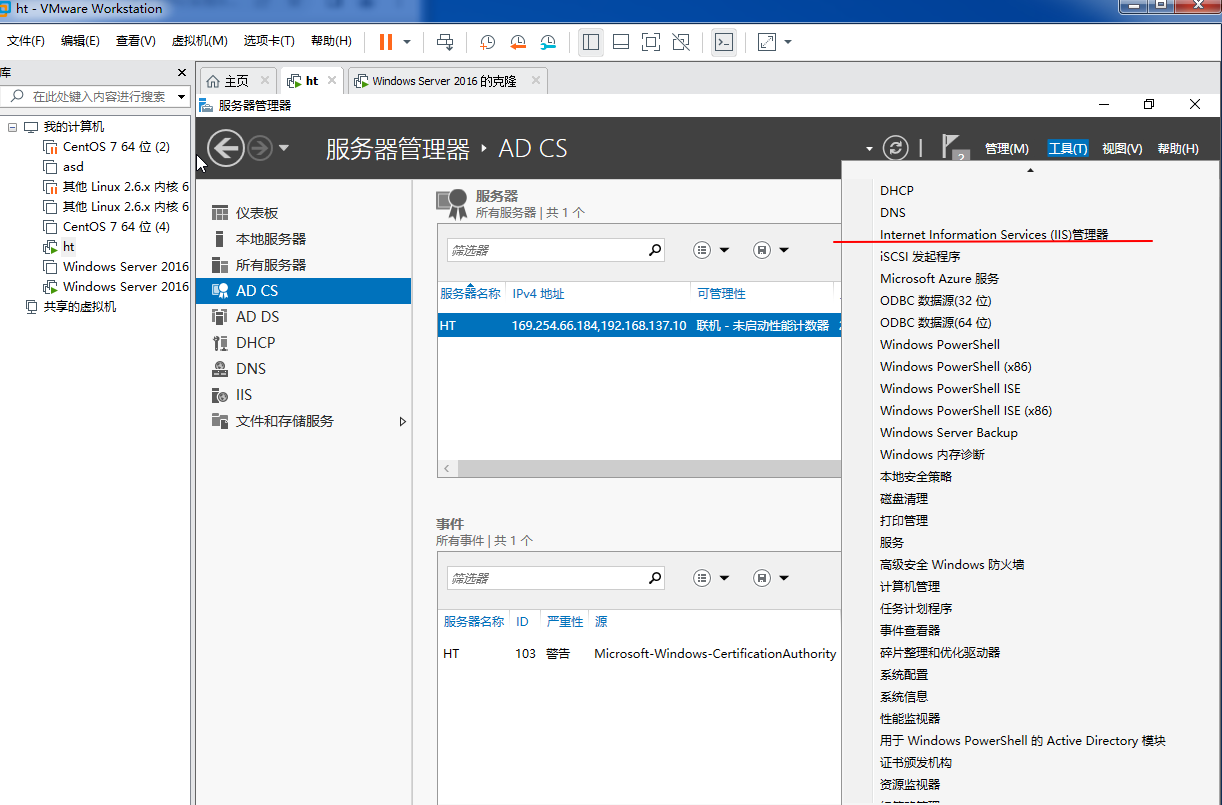Sort servers by 可管理性 column
This screenshot has width=1222, height=805.
pyautogui.click(x=721, y=294)
